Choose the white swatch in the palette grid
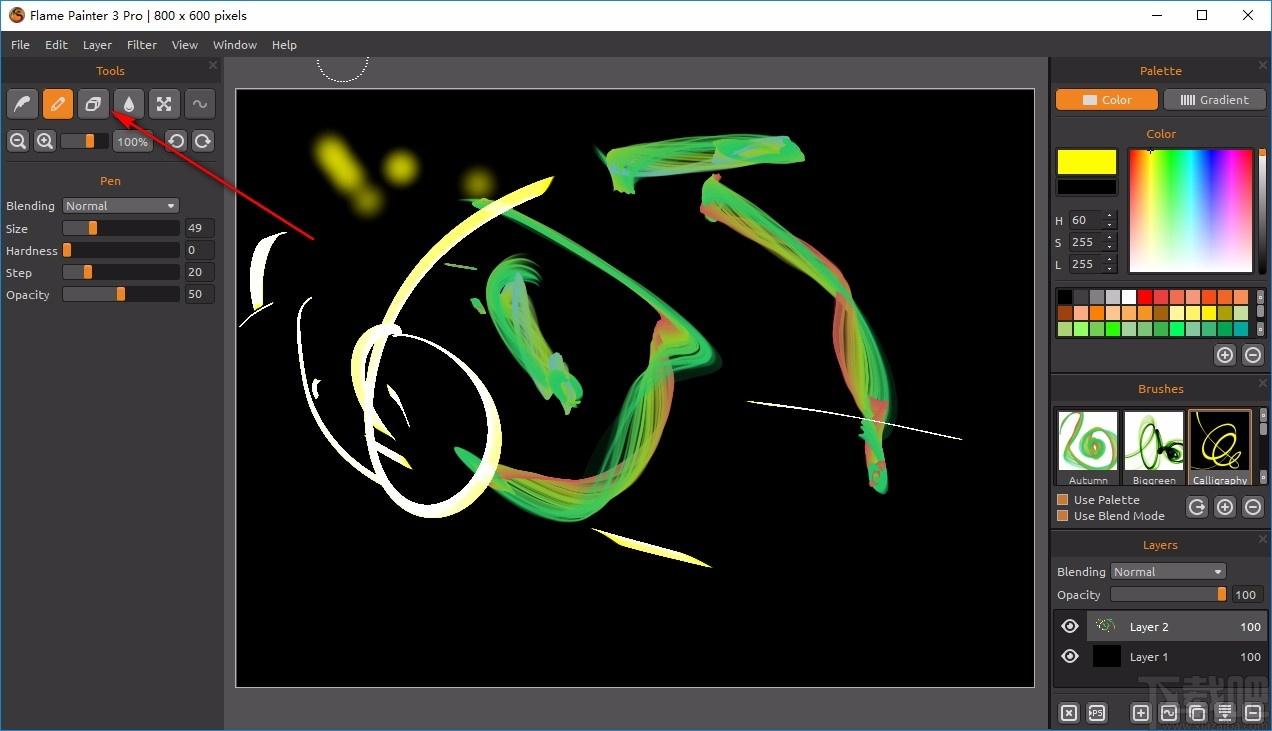The height and width of the screenshot is (731, 1272). (1129, 297)
